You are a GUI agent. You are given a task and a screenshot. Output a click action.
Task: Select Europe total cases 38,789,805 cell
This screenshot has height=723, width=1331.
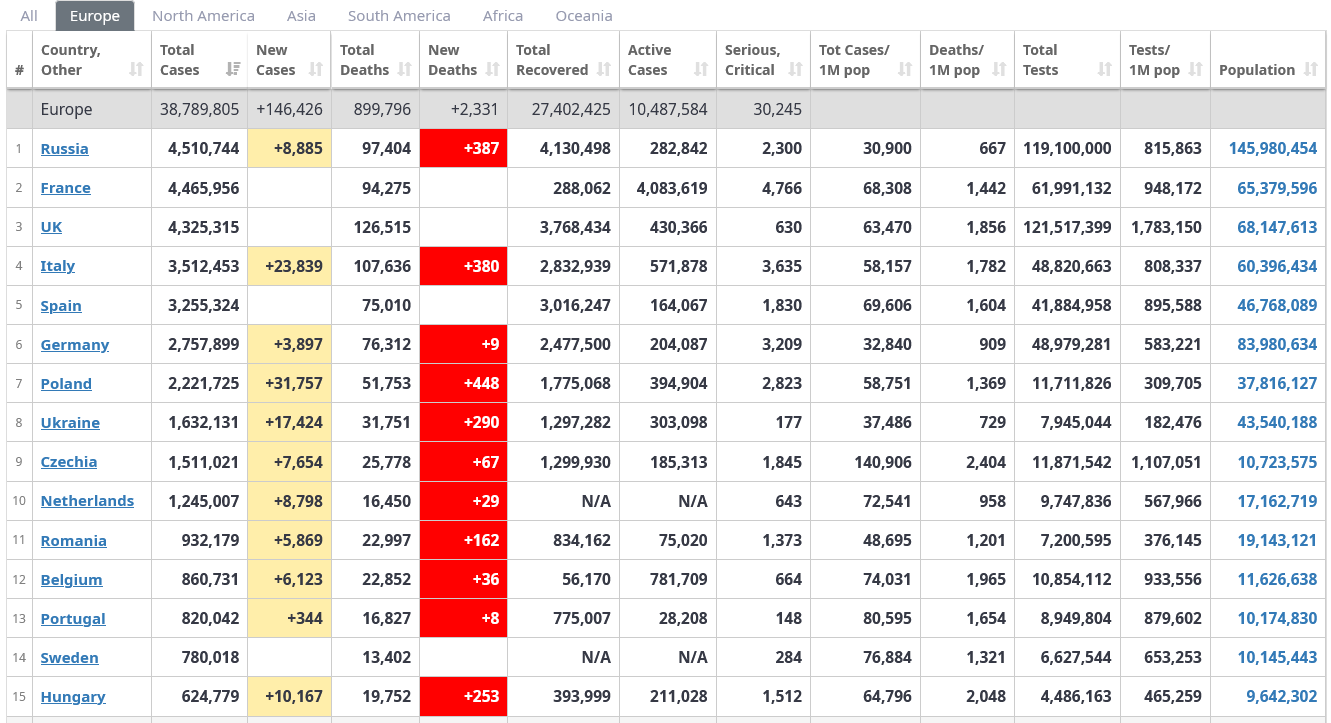pyautogui.click(x=200, y=110)
